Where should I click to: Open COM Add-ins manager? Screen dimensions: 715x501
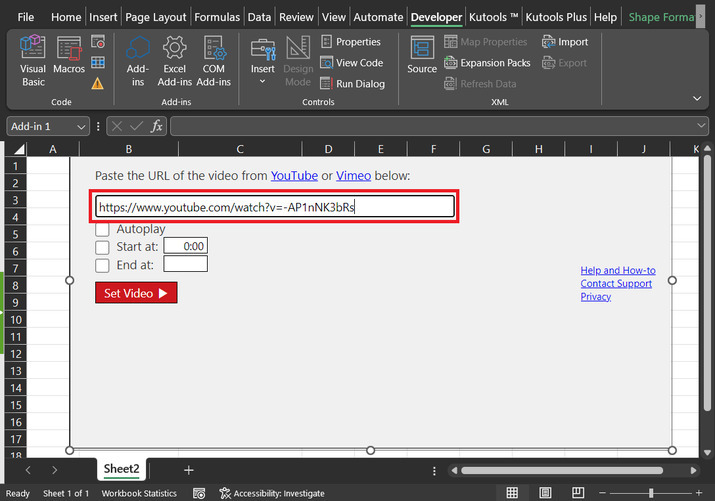click(214, 60)
